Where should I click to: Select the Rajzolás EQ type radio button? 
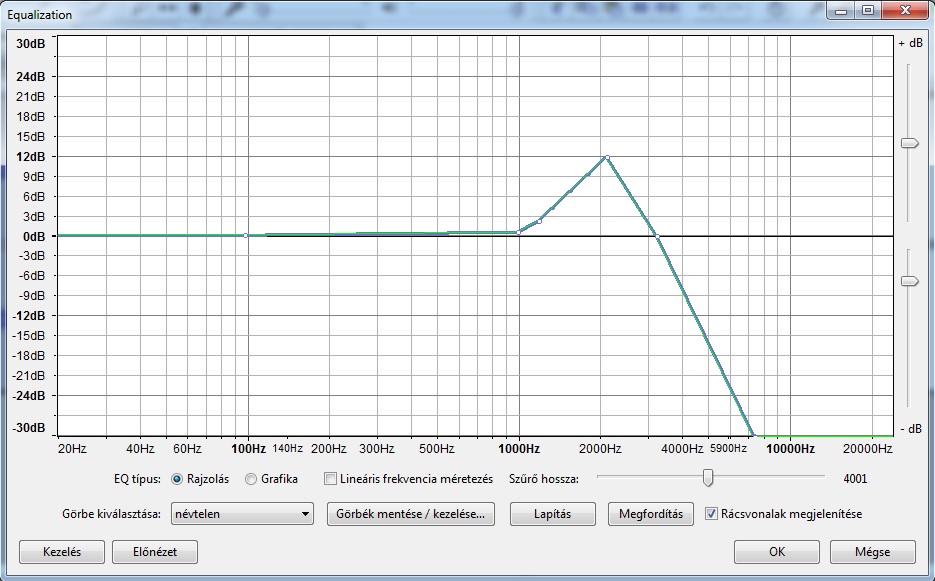click(176, 479)
